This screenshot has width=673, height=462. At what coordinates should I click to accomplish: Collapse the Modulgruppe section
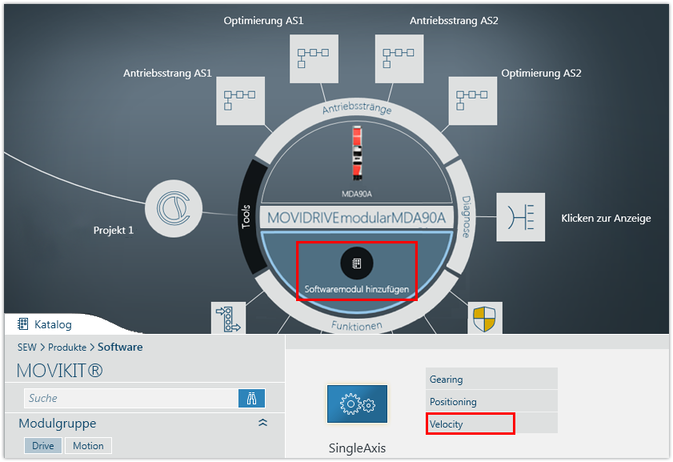[x=263, y=423]
